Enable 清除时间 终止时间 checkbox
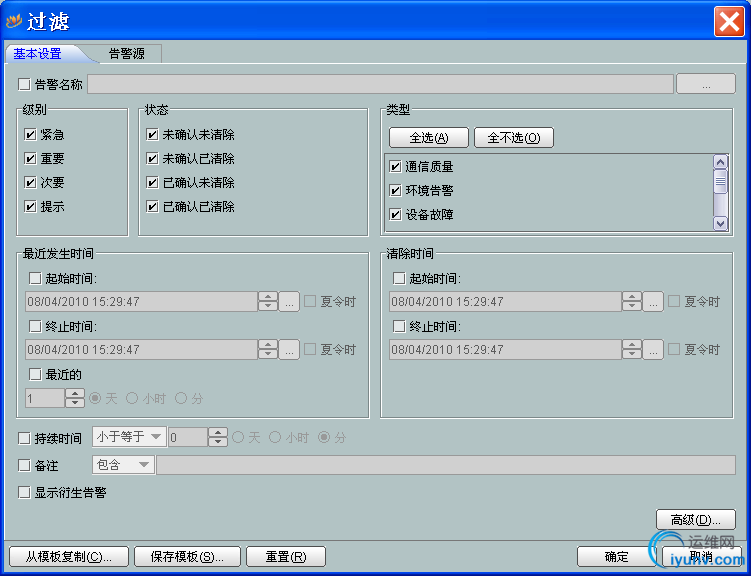Screen dimensions: 751x576 [x=399, y=327]
